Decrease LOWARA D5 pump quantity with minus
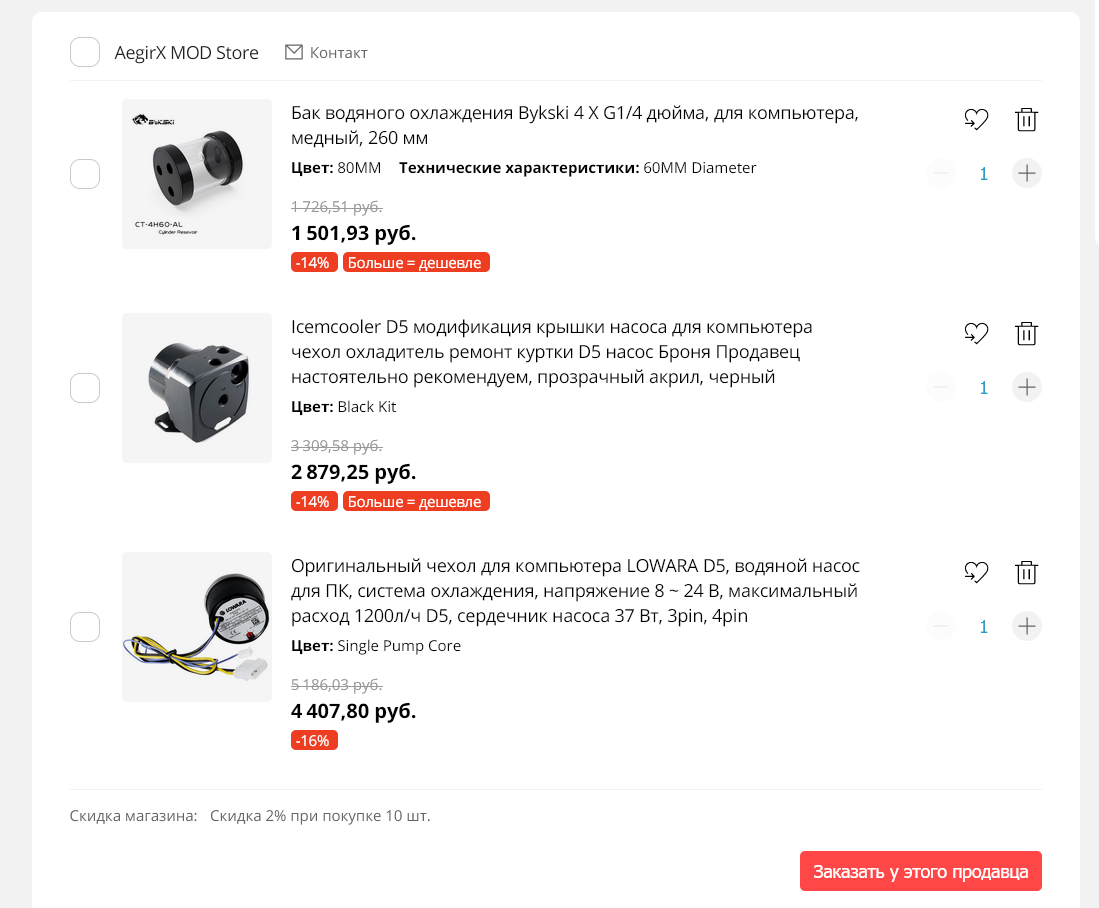 pos(941,626)
